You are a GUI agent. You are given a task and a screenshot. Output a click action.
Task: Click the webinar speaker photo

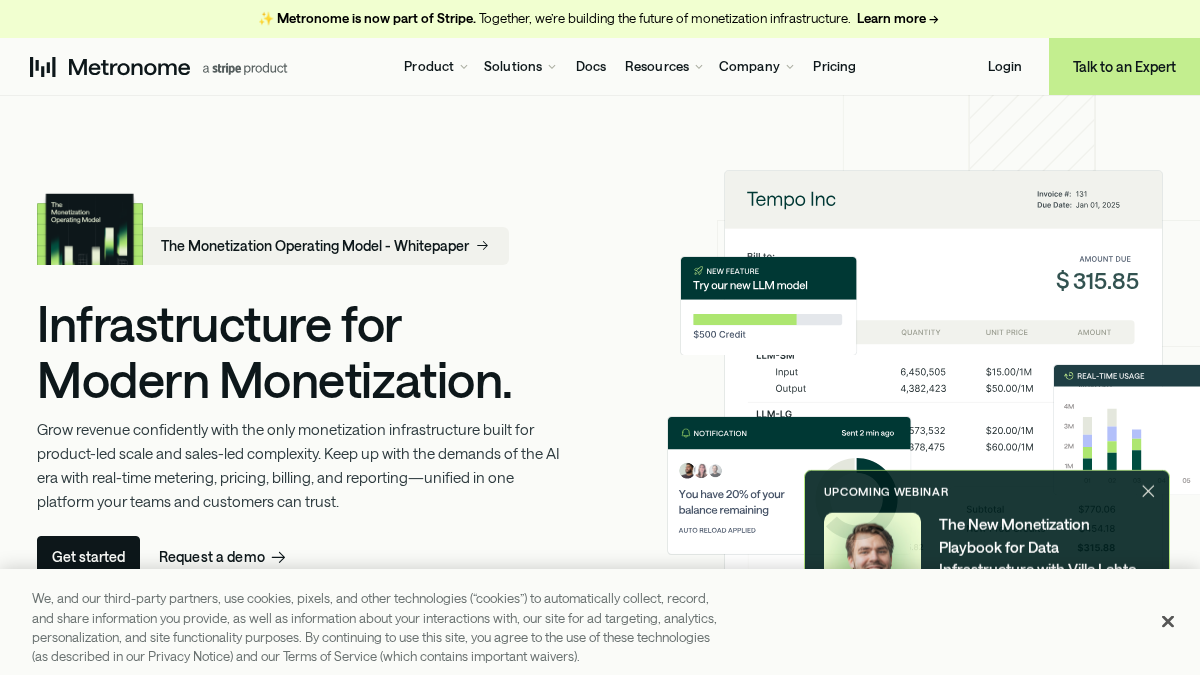pos(872,541)
